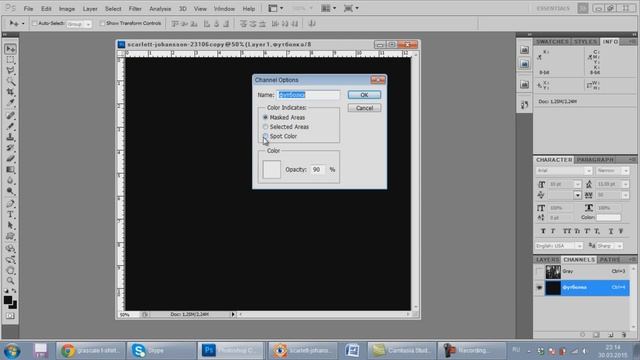Select the Gradient tool

(x=10, y=169)
